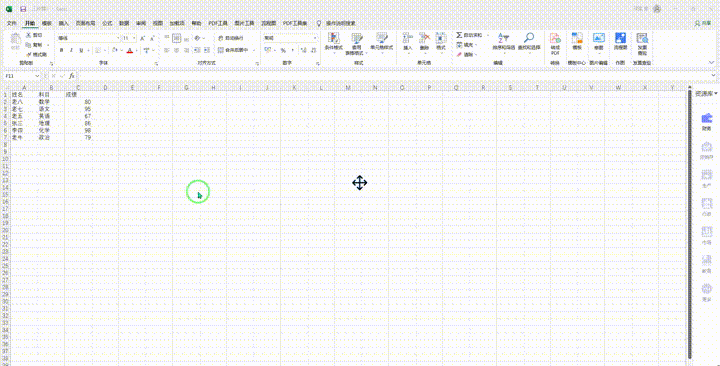This screenshot has height=366, width=720.
Task: Click the Delete cells (删除) icon
Action: [x=424, y=39]
